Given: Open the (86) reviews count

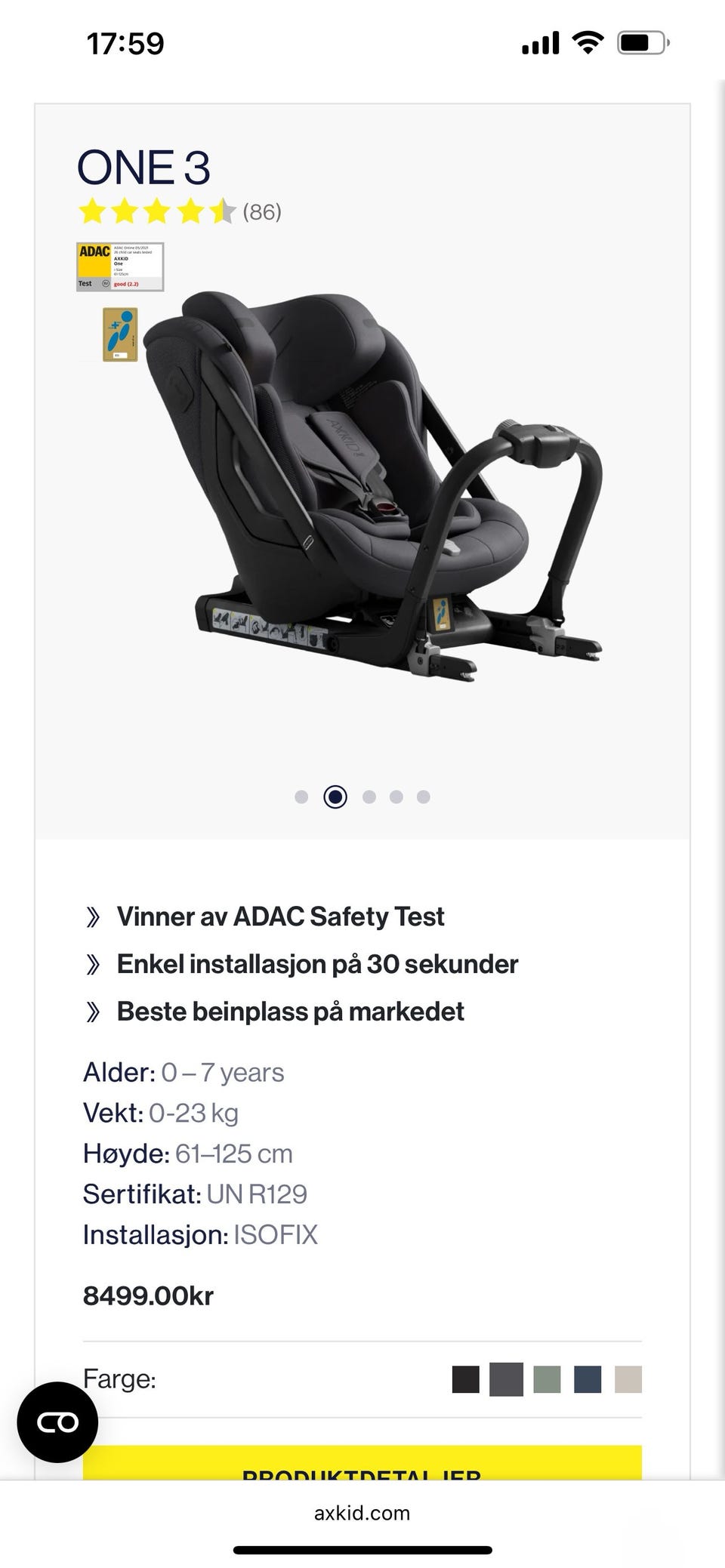Looking at the screenshot, I should pos(262,212).
